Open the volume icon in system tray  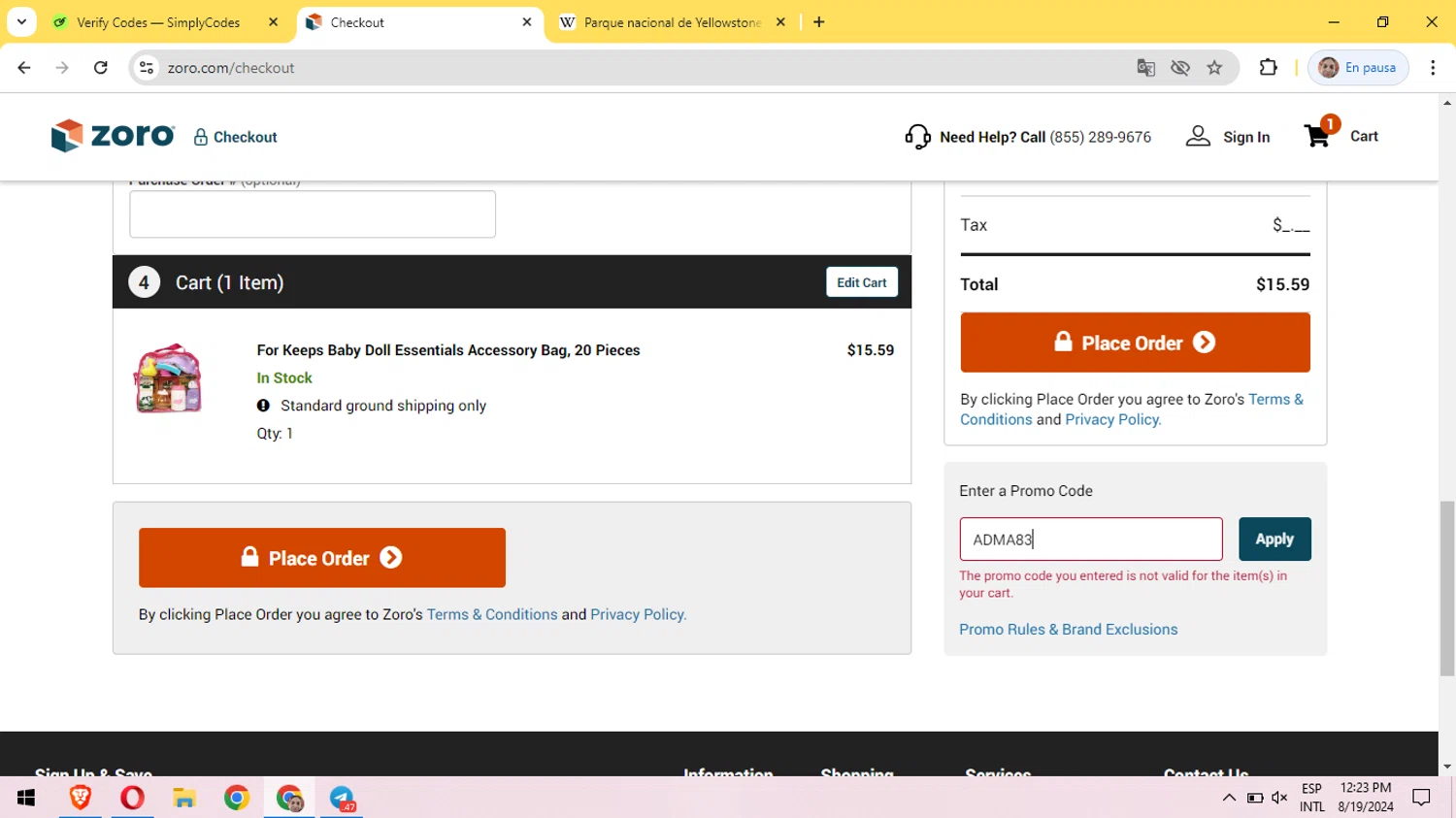1279,798
